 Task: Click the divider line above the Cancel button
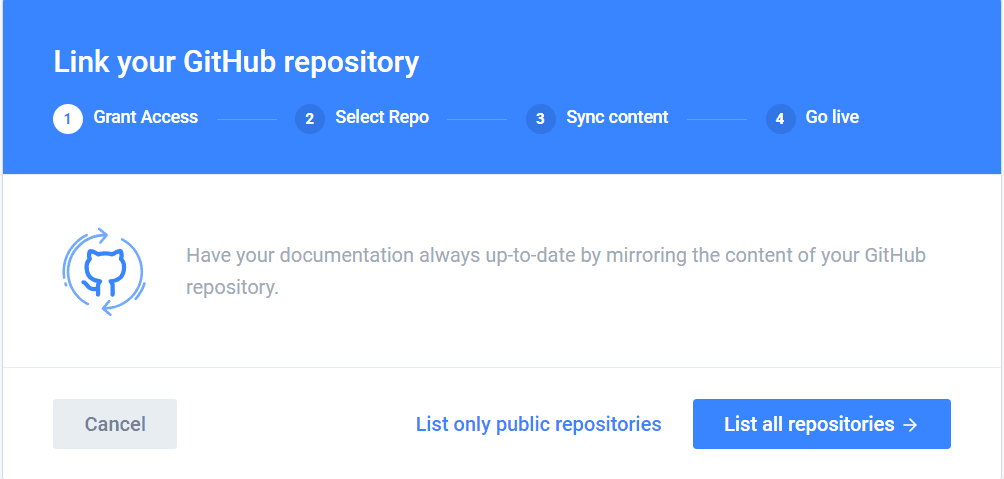502,367
